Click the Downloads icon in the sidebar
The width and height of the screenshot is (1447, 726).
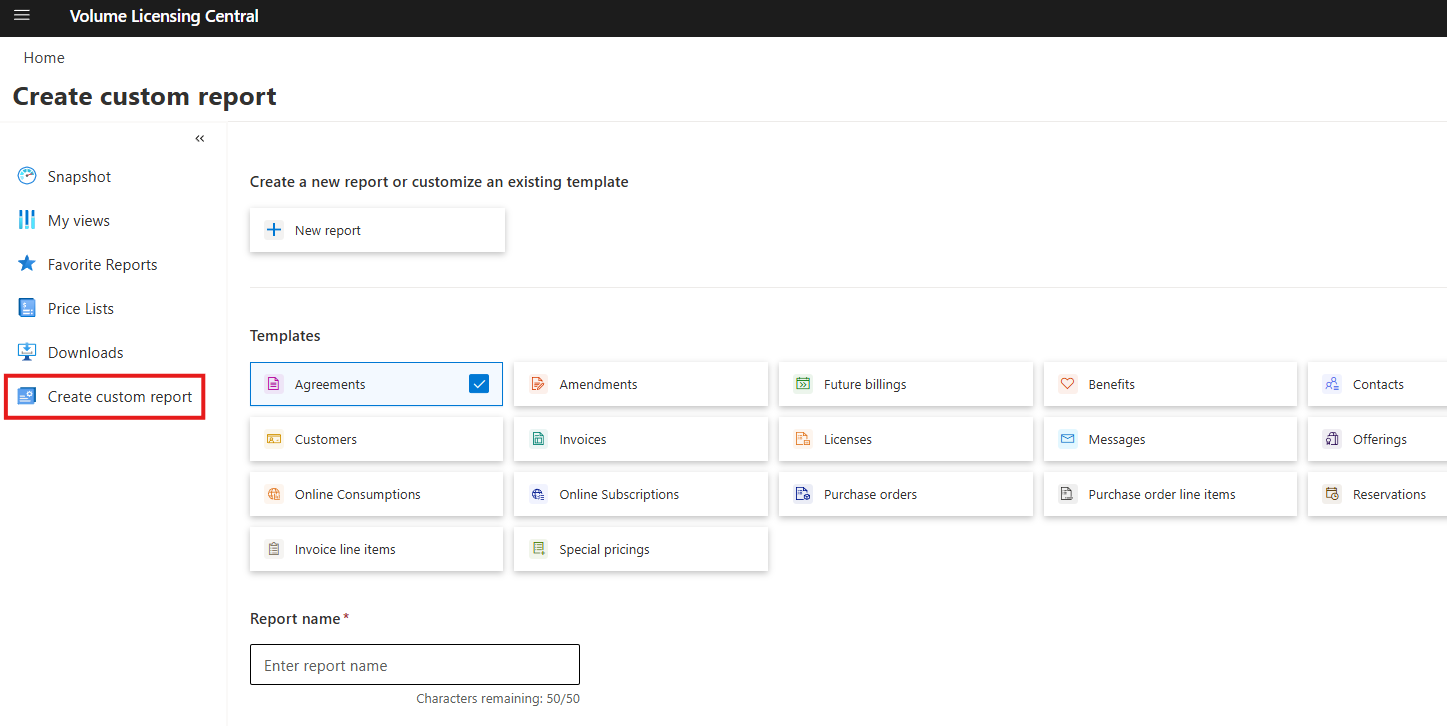(26, 351)
